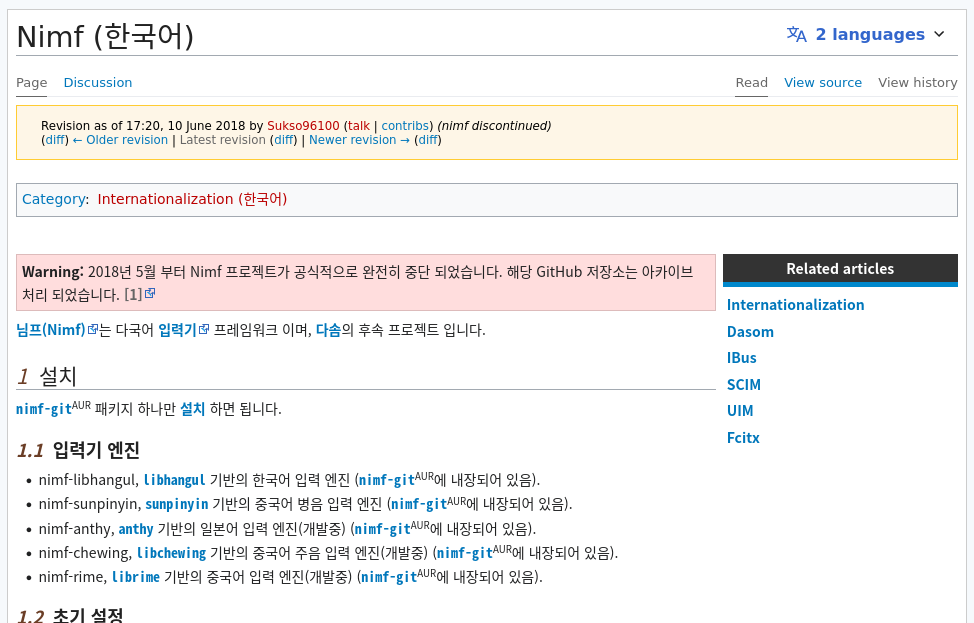Click the 1 설치 section heading
This screenshot has height=623, width=974.
pyautogui.click(x=47, y=376)
